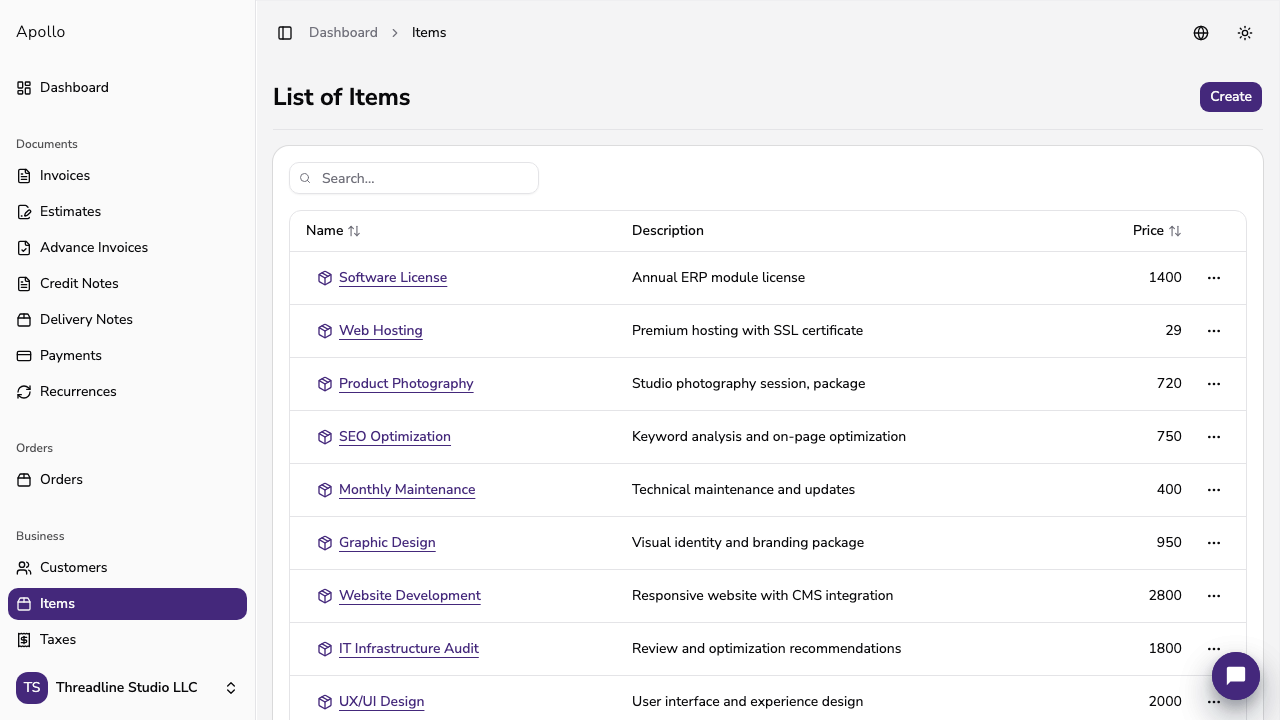Click the cube icon beside SEO Optimization
This screenshot has height=720, width=1280.
tap(325, 437)
